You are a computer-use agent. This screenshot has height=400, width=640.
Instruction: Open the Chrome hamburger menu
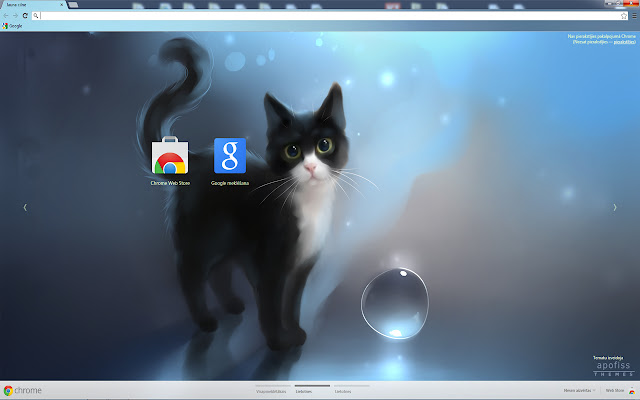click(x=634, y=16)
